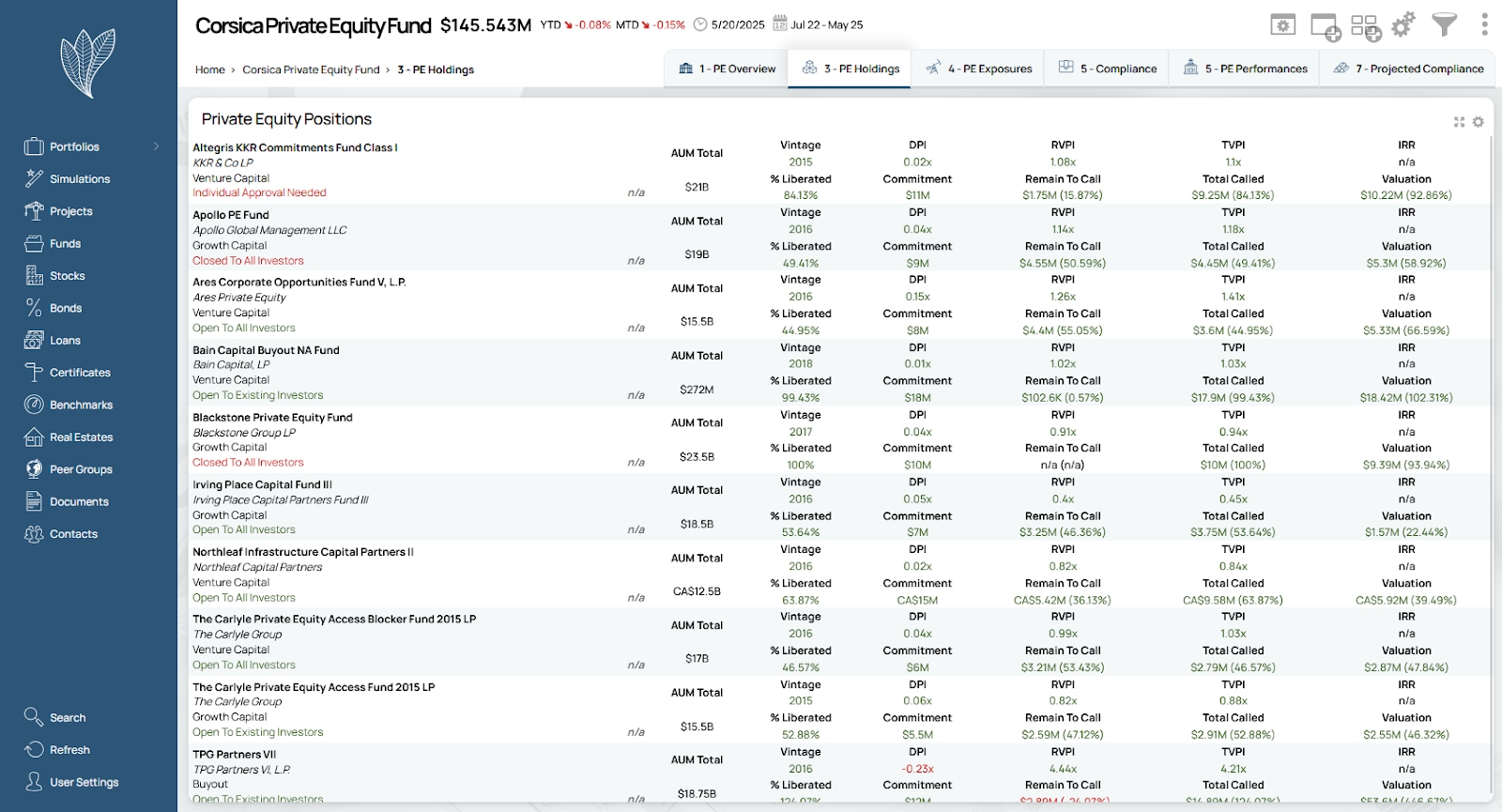Viewport: 1502px width, 812px height.
Task: Open Search in the sidebar
Action: [68, 718]
